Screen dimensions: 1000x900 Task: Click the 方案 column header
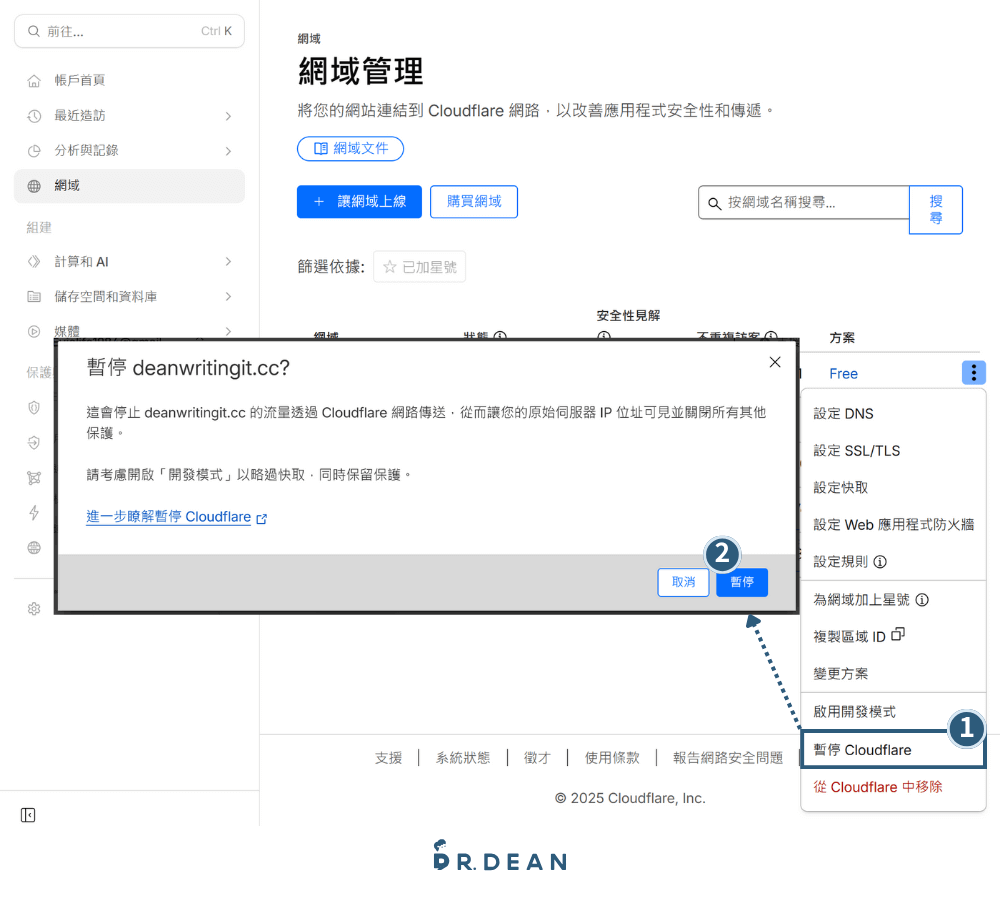842,338
